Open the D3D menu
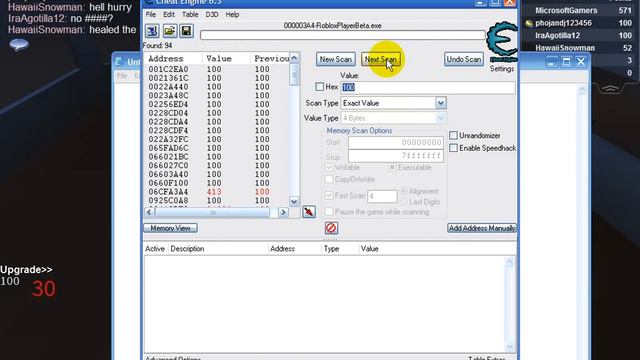The image size is (640, 360). point(211,14)
